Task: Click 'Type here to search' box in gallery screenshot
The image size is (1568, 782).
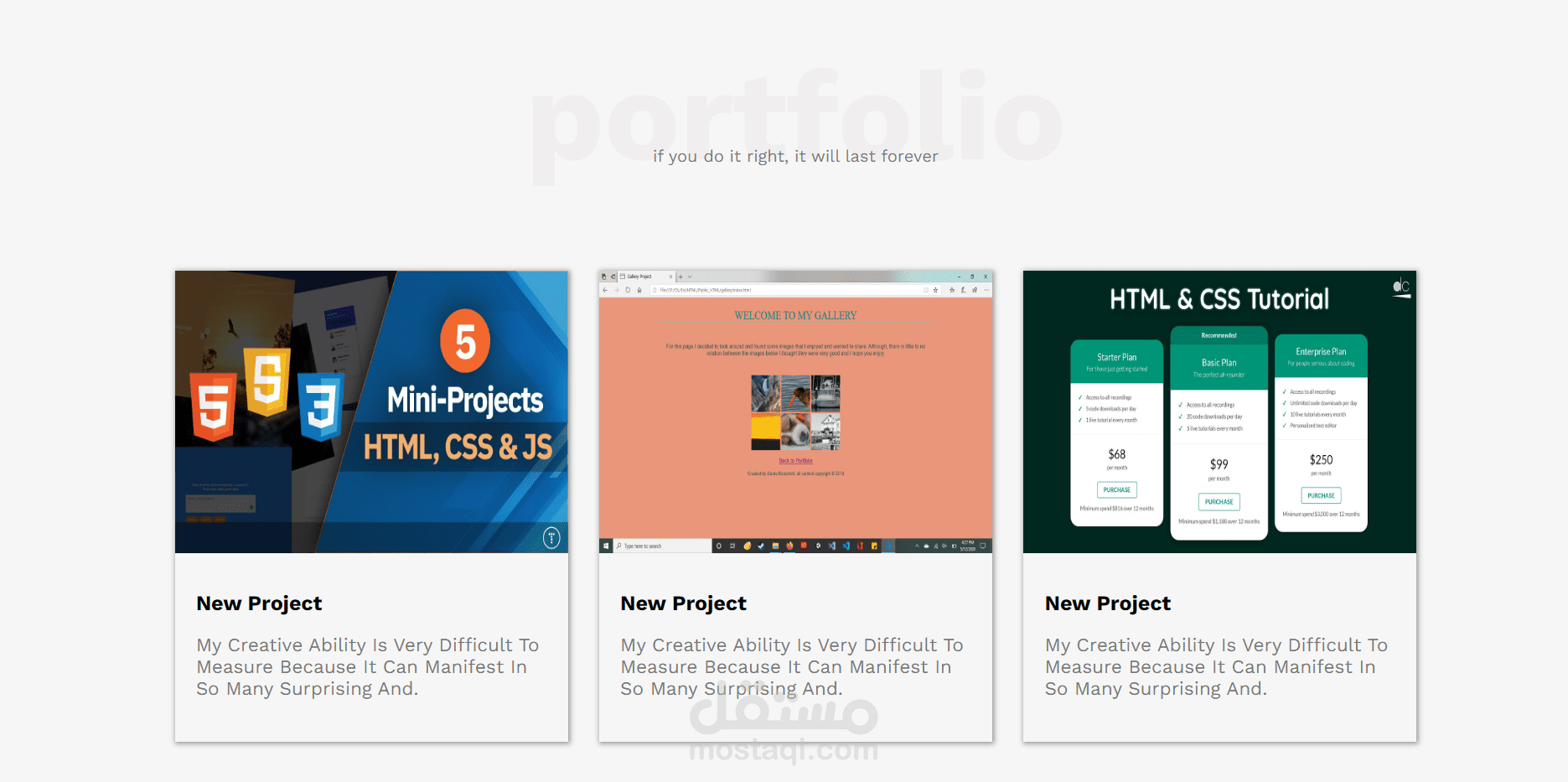Action: pyautogui.click(x=662, y=546)
